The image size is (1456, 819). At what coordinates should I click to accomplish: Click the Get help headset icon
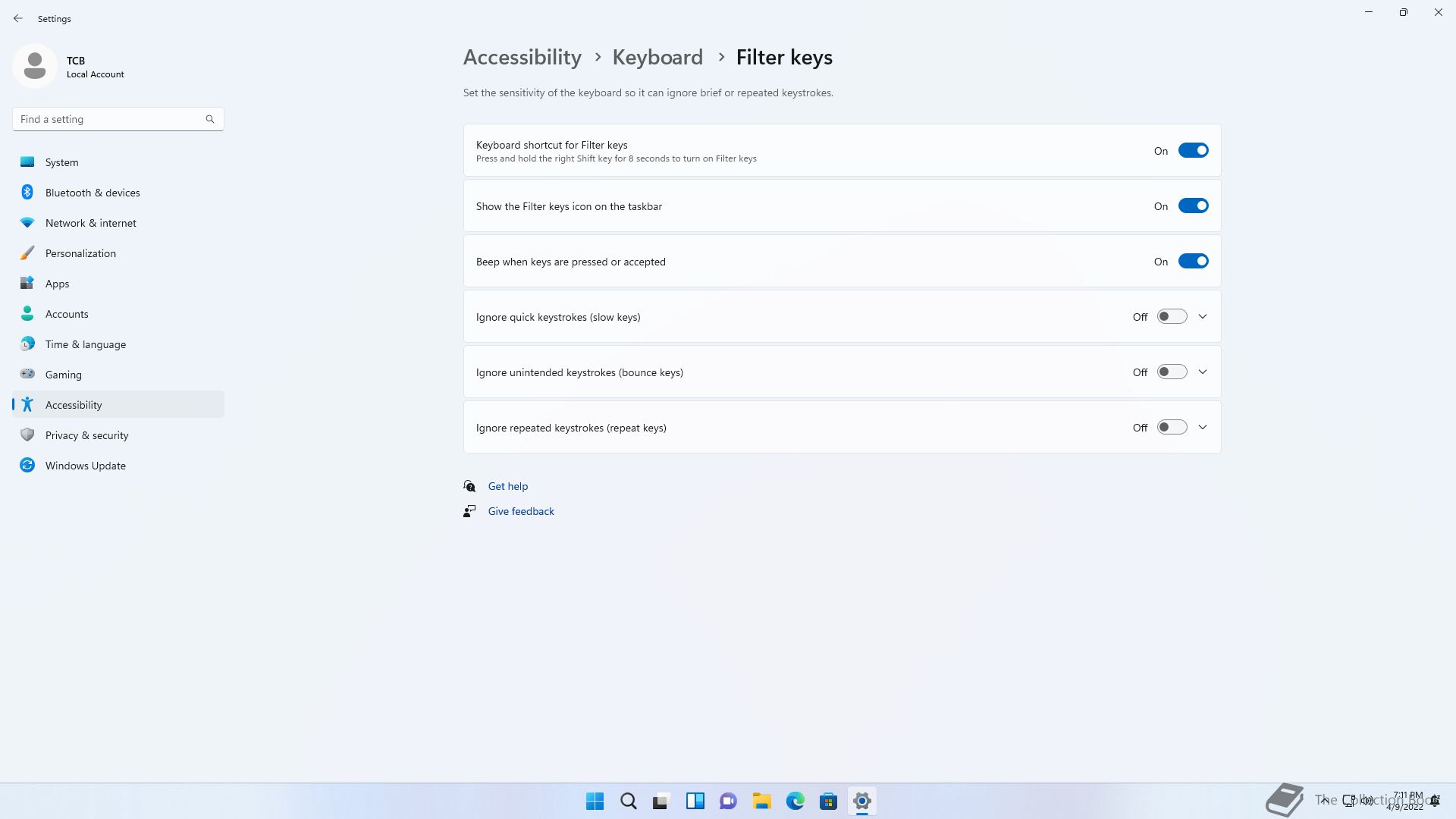pyautogui.click(x=469, y=486)
